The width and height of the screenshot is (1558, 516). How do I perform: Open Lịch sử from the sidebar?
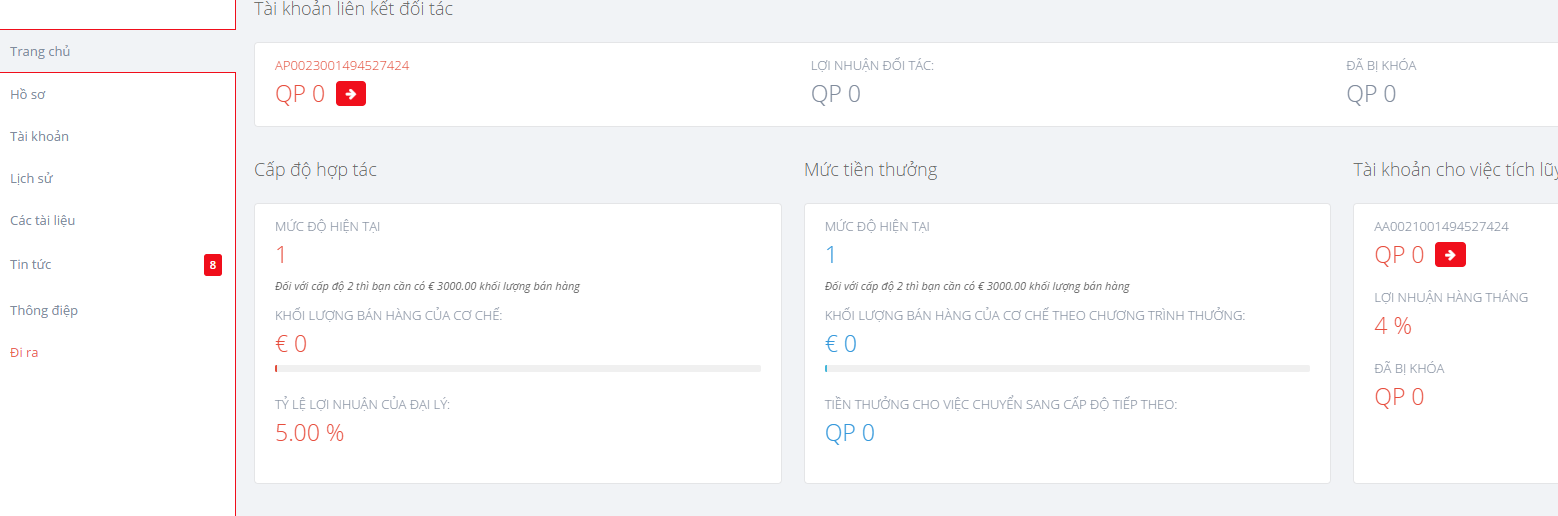click(x=31, y=178)
